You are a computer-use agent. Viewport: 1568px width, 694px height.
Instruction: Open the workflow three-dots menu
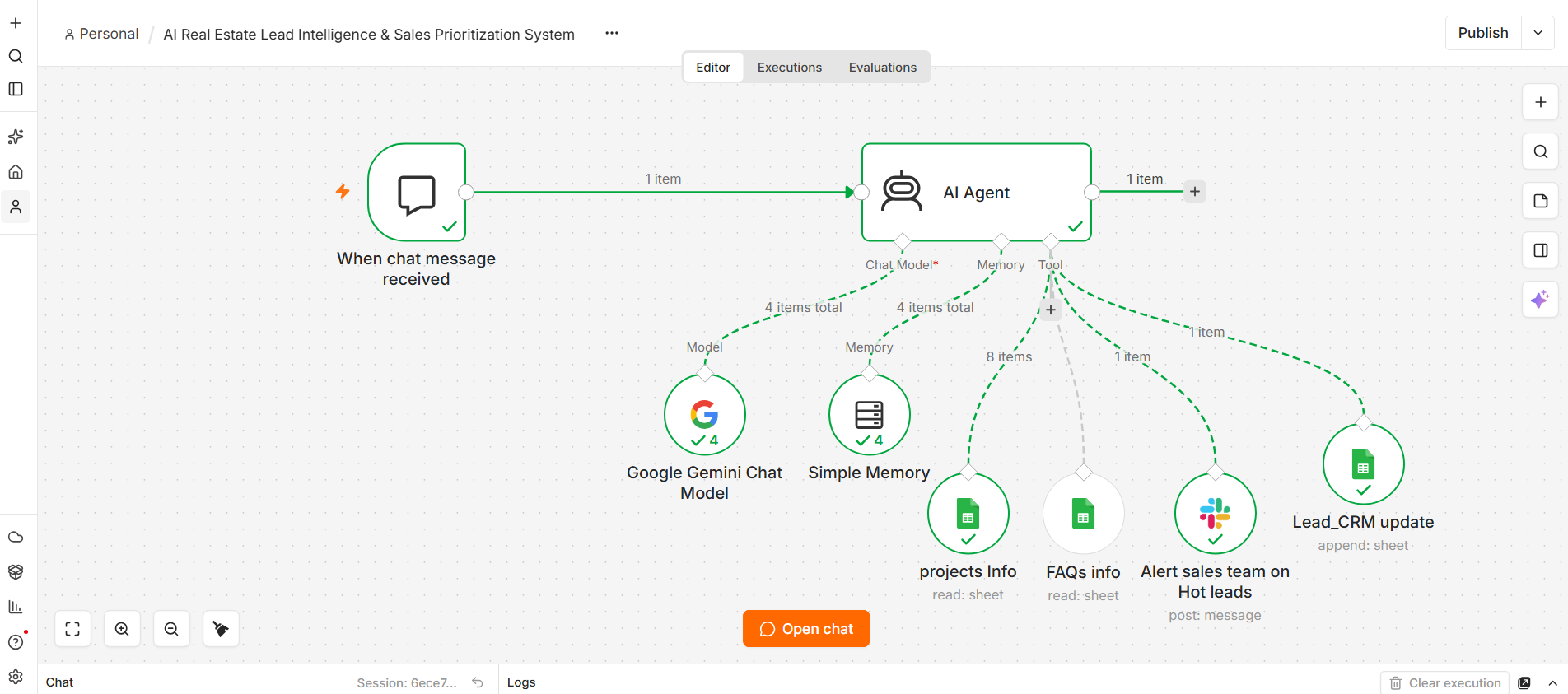[x=612, y=33]
